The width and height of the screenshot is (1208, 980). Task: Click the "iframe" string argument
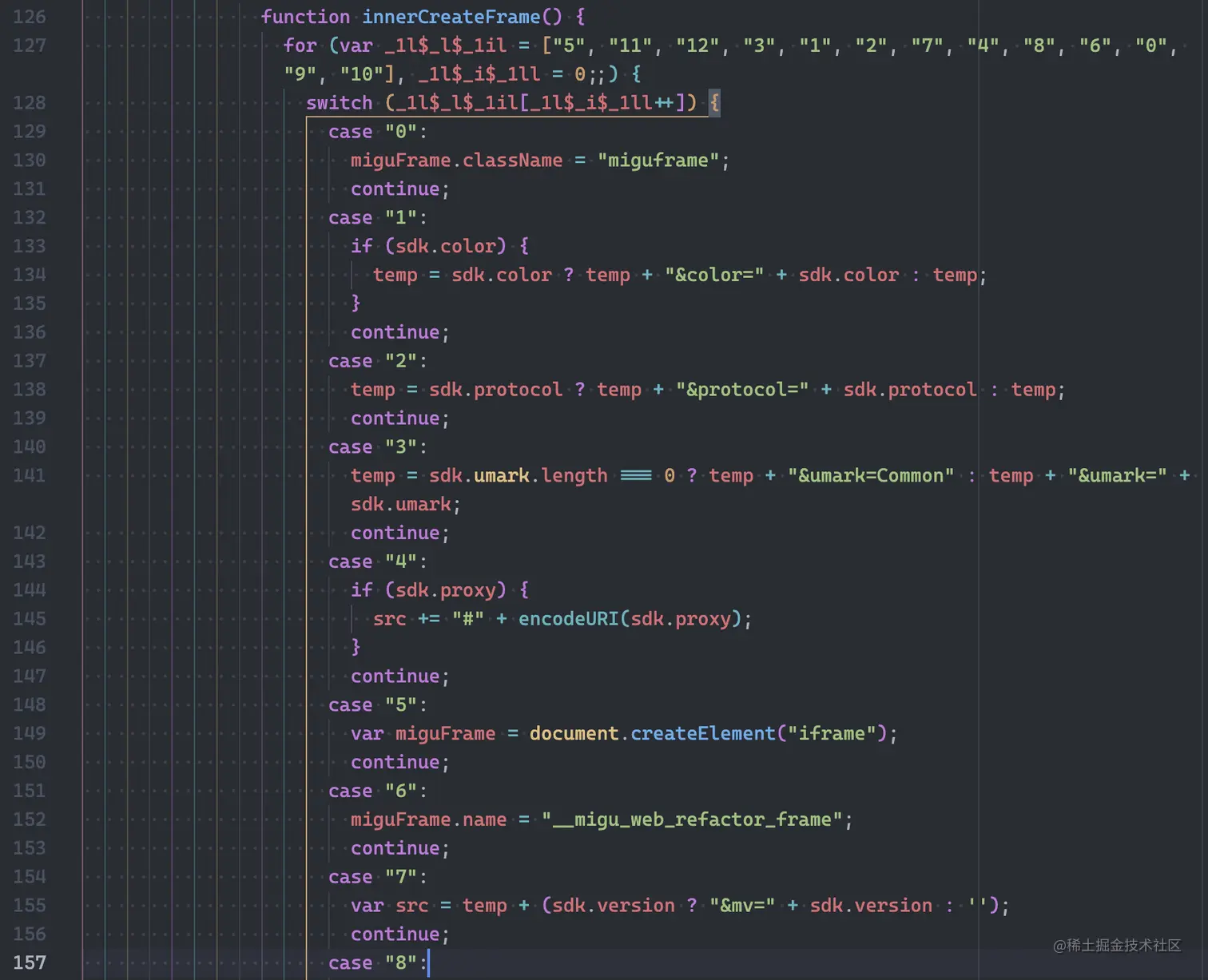tap(832, 734)
